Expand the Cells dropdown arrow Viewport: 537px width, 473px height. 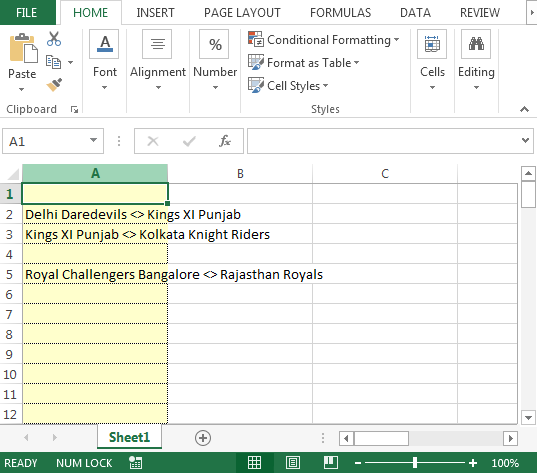[x=432, y=88]
